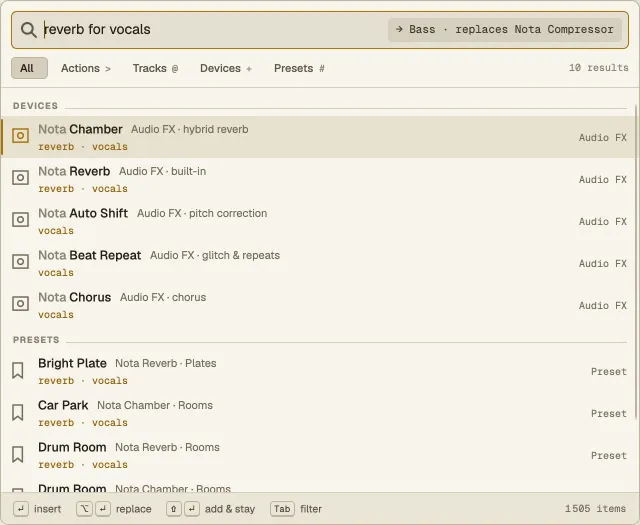
Task: Click the Audio FX type label on Nota Chamber row
Action: click(602, 138)
